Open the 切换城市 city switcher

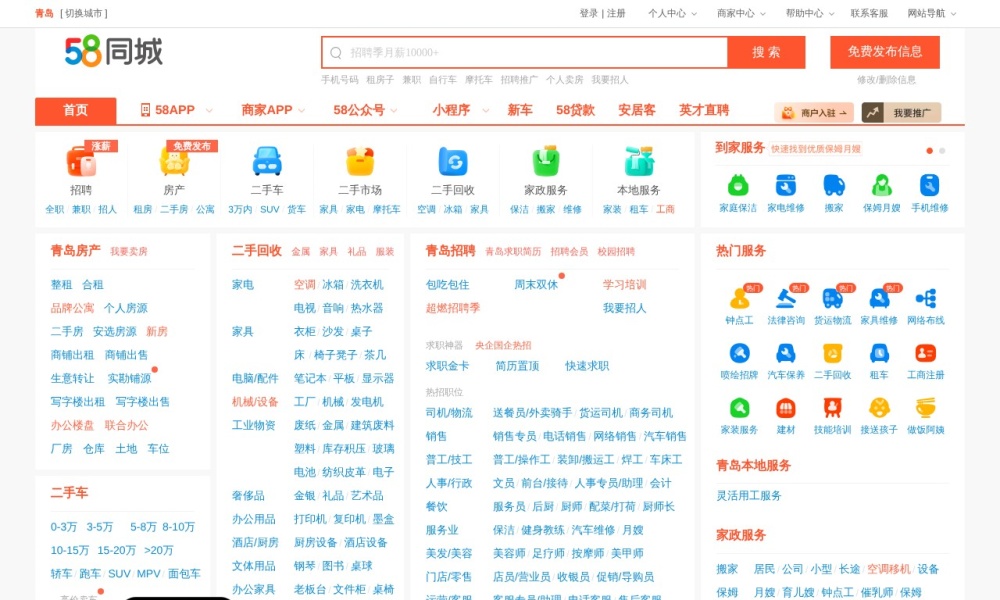[x=84, y=13]
